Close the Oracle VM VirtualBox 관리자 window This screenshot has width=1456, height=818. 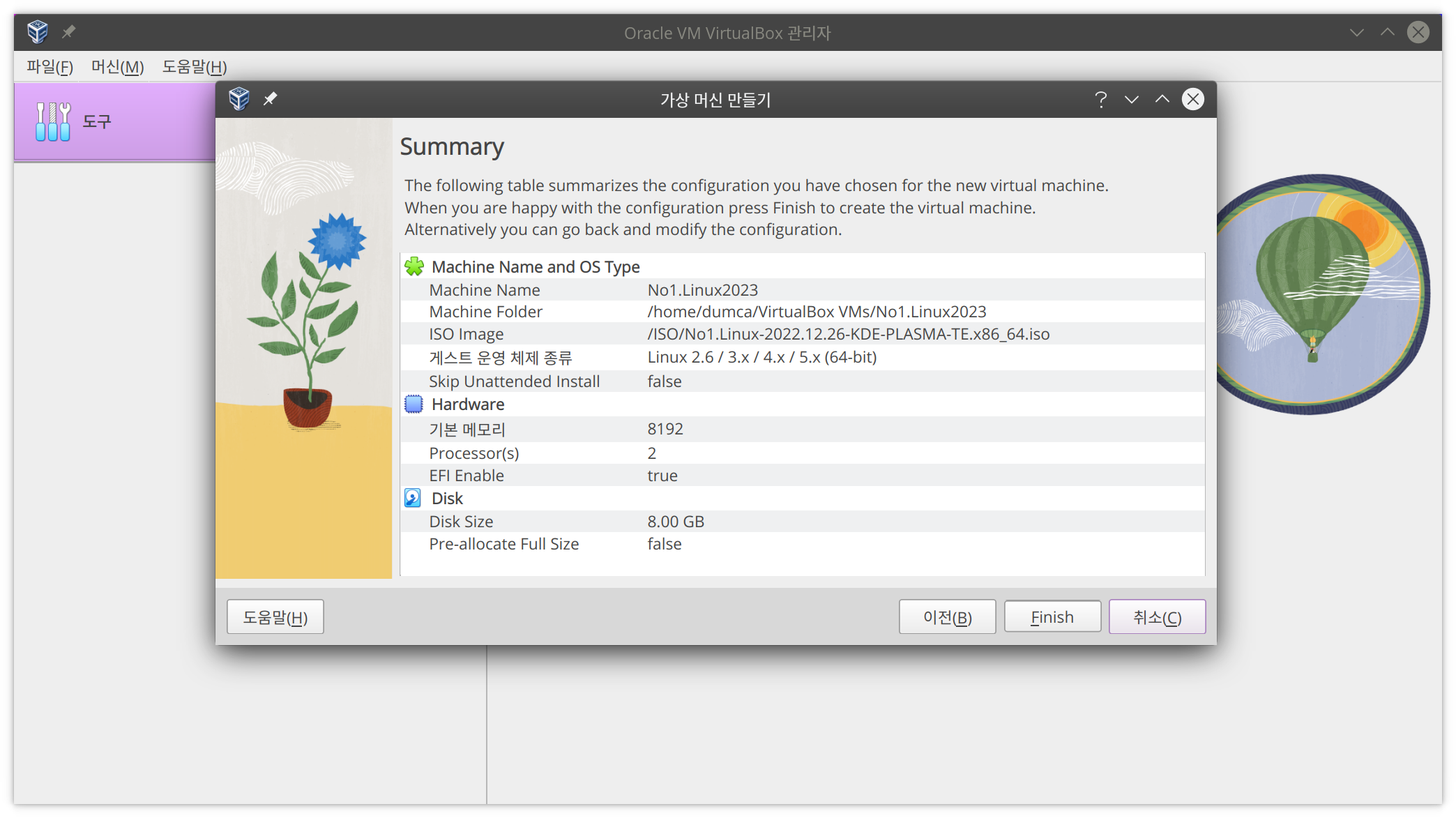(1418, 32)
